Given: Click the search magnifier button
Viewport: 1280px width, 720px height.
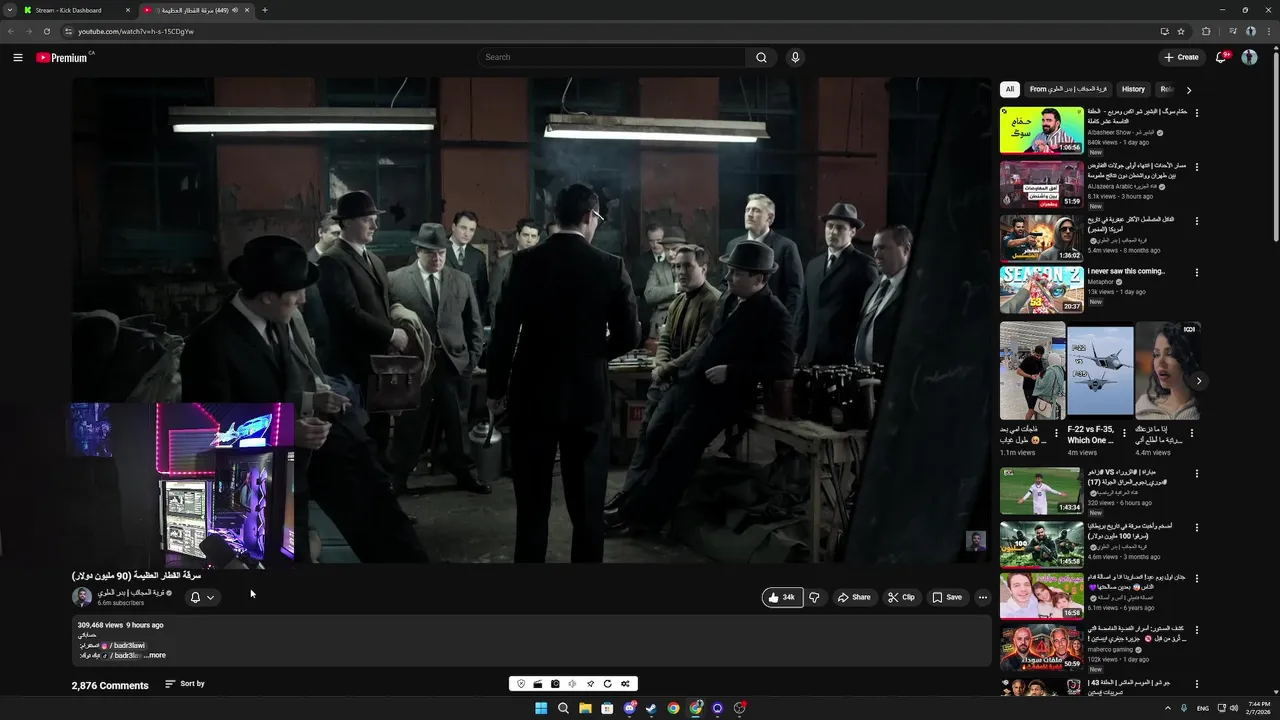Looking at the screenshot, I should pos(761,57).
